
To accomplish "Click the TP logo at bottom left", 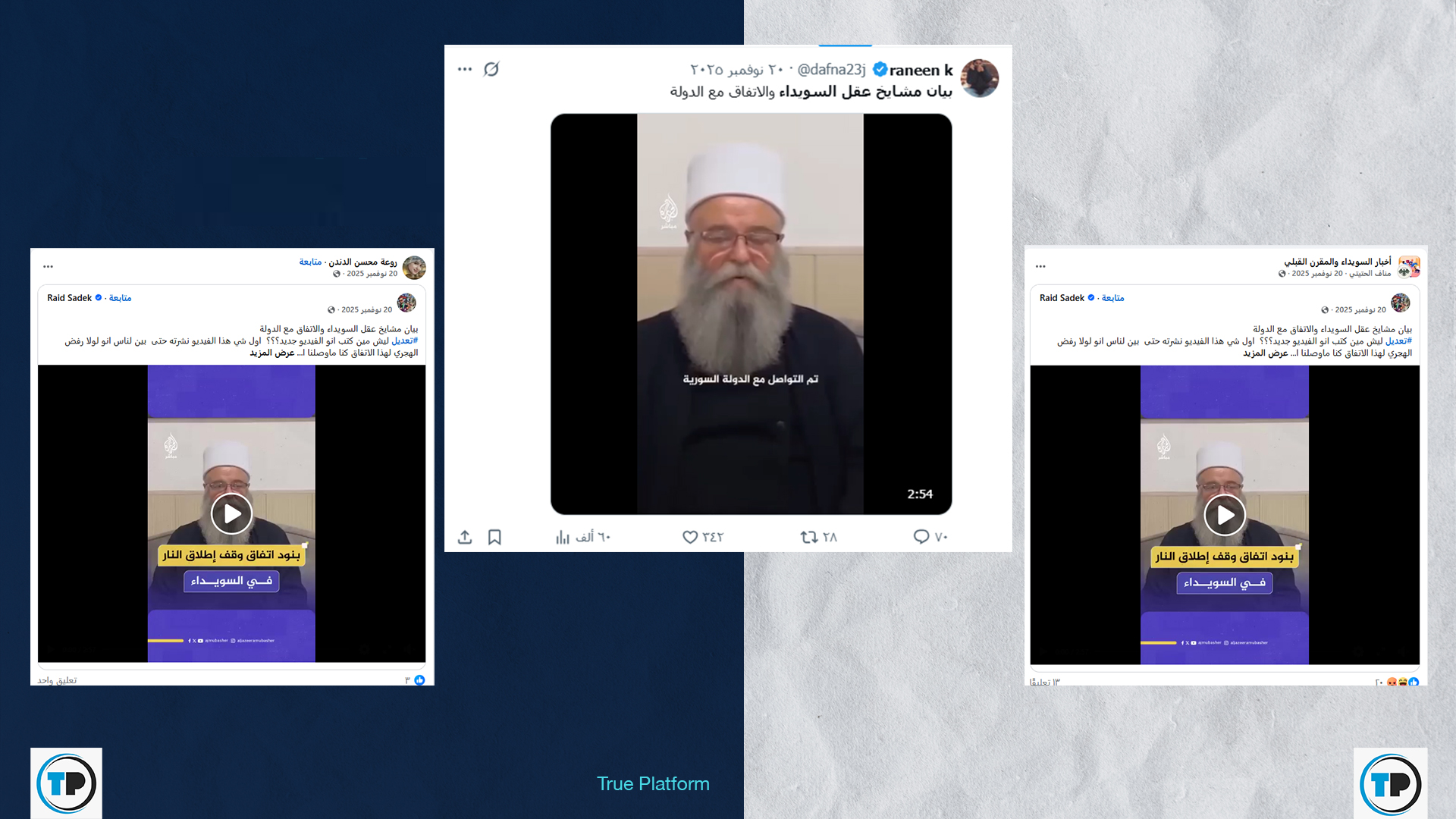I will 67,783.
